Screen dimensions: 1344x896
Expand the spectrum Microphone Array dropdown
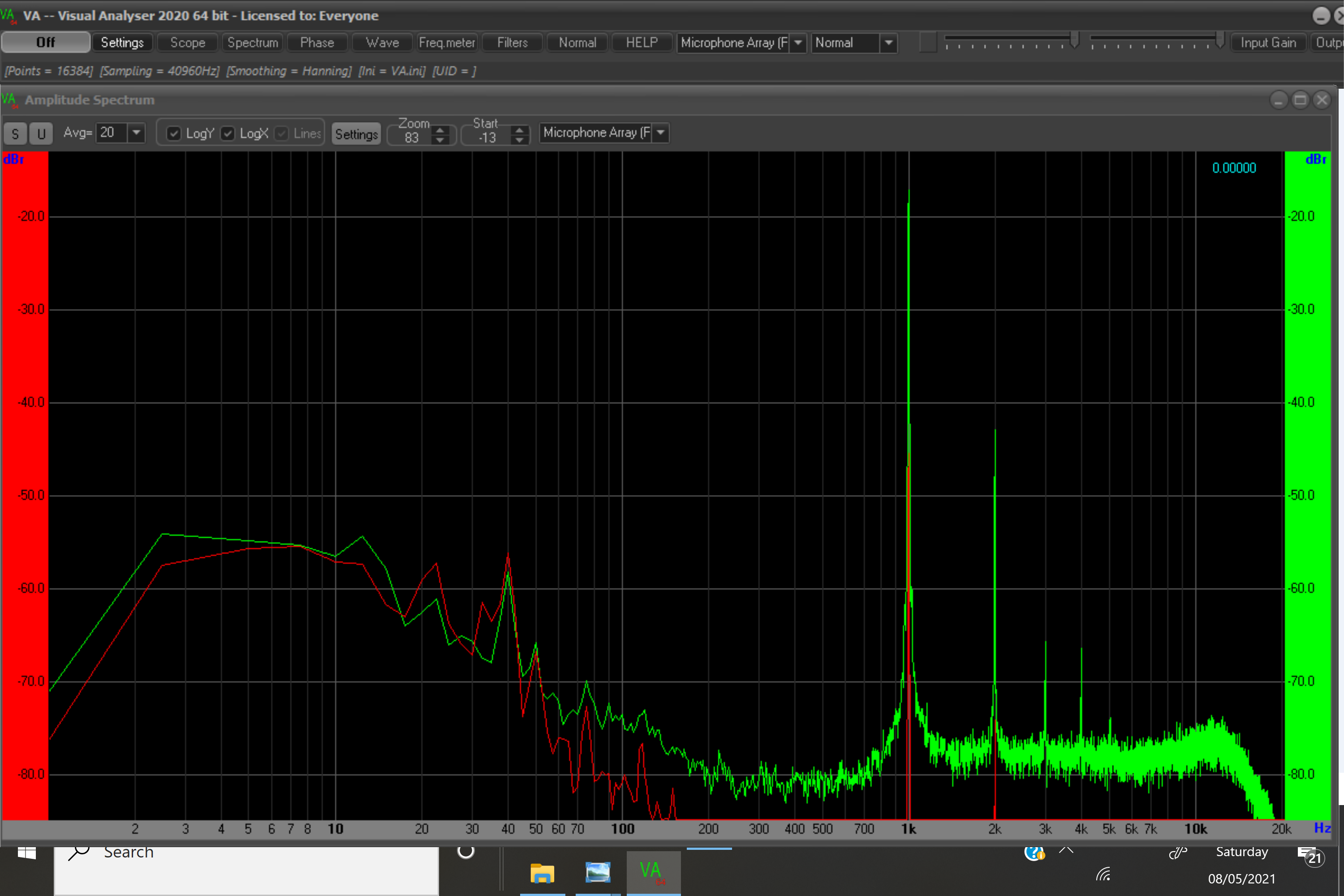[x=660, y=133]
